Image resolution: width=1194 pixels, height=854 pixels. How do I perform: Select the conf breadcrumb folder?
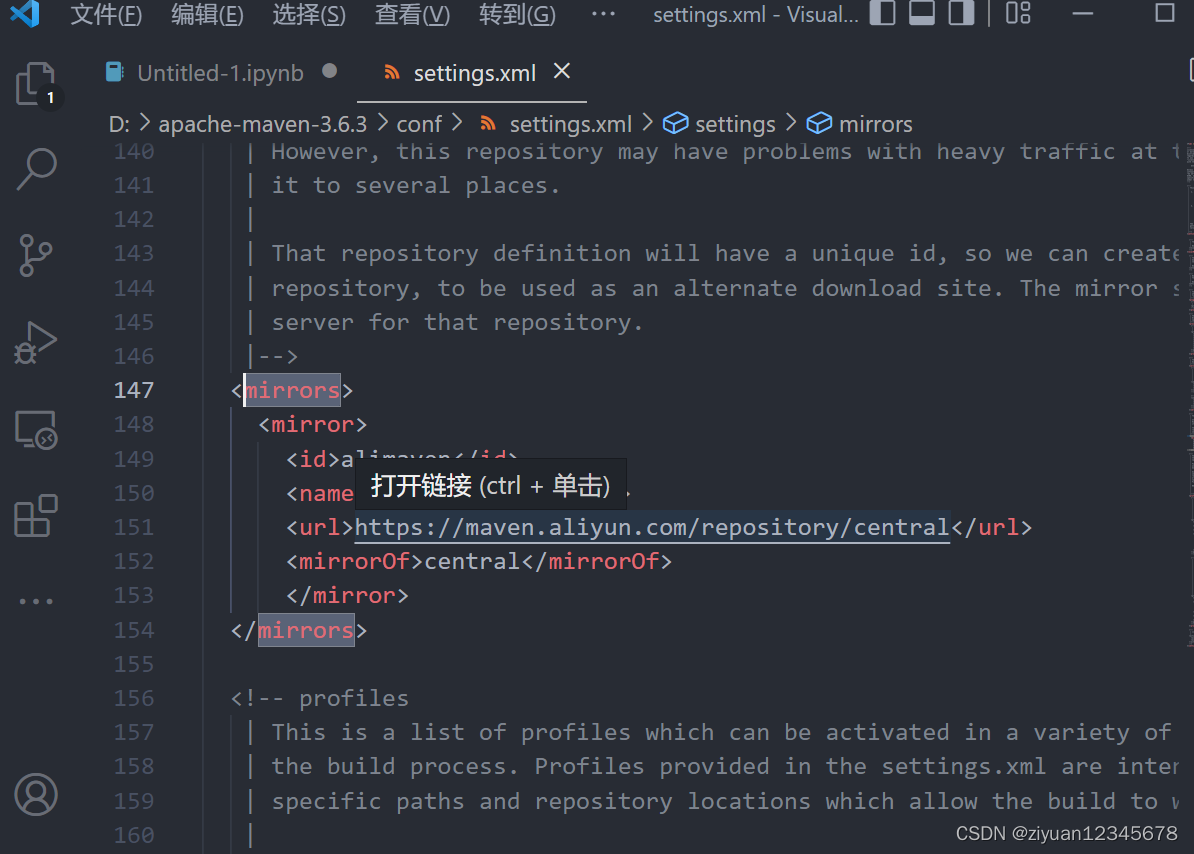pos(419,124)
